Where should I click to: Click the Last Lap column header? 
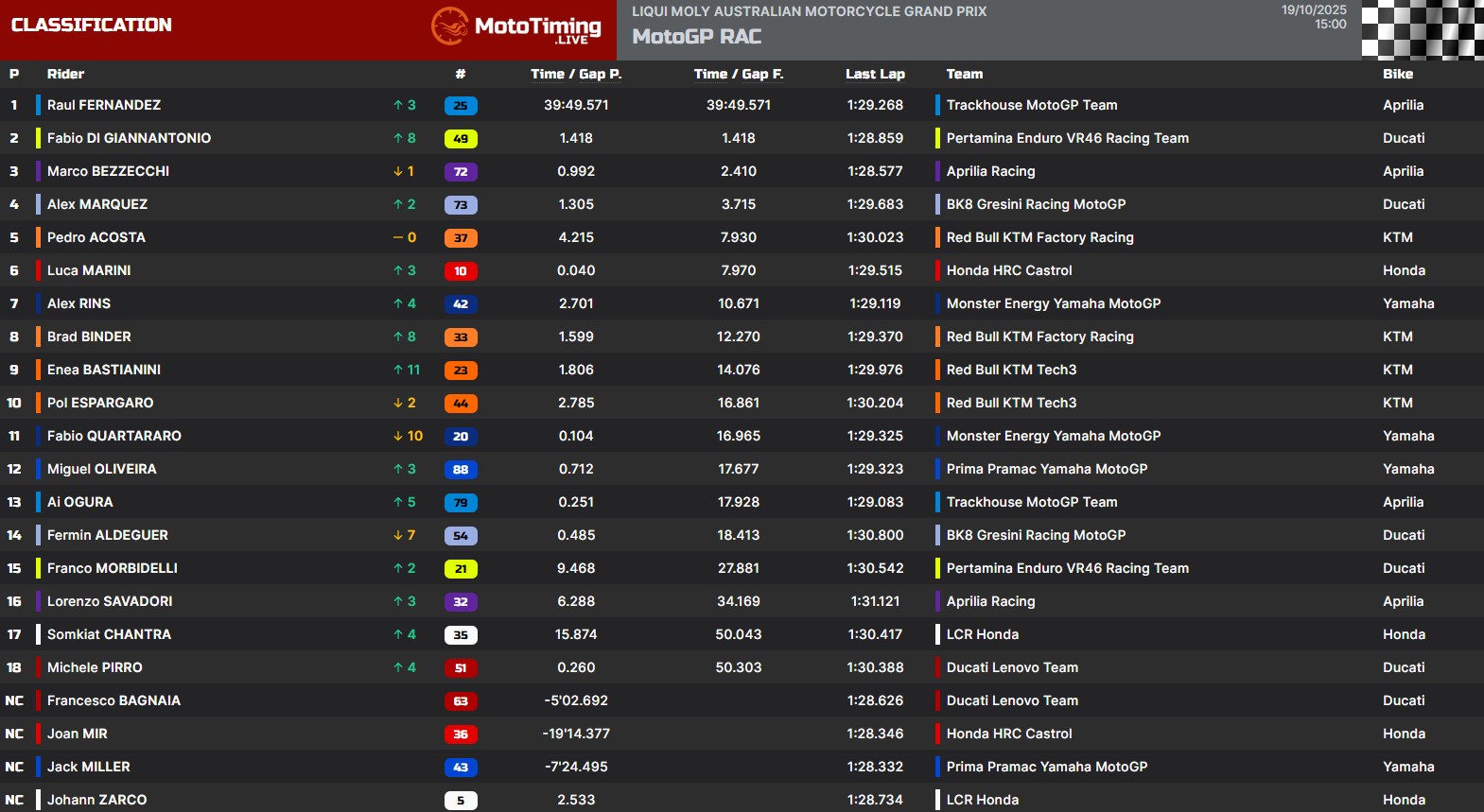pyautogui.click(x=875, y=74)
